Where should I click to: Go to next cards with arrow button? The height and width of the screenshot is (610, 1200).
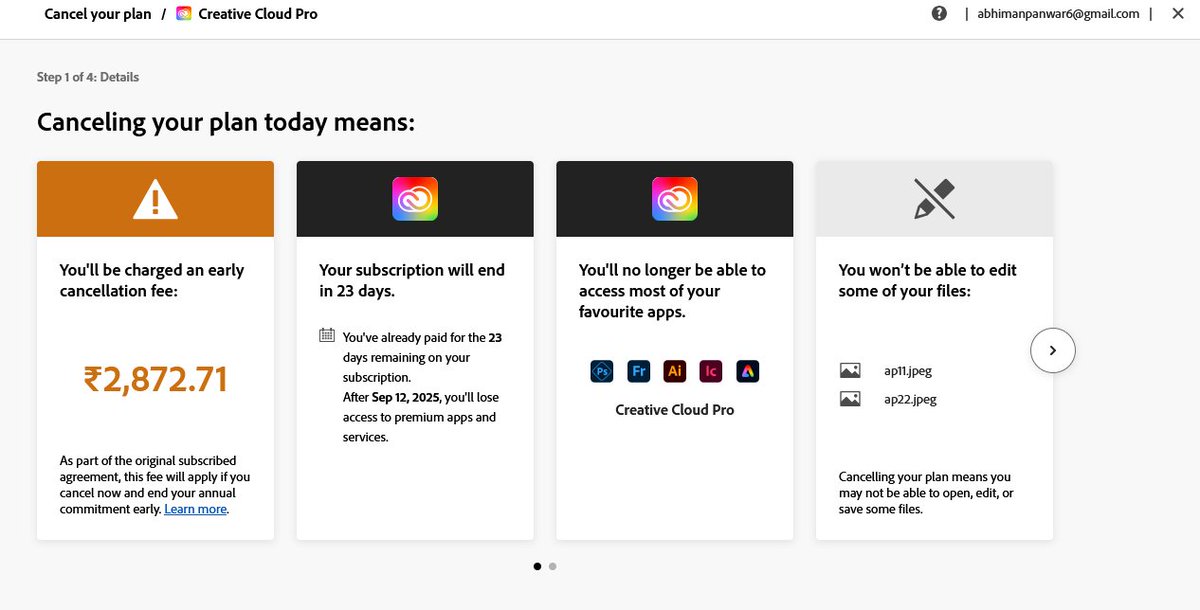tap(1052, 350)
